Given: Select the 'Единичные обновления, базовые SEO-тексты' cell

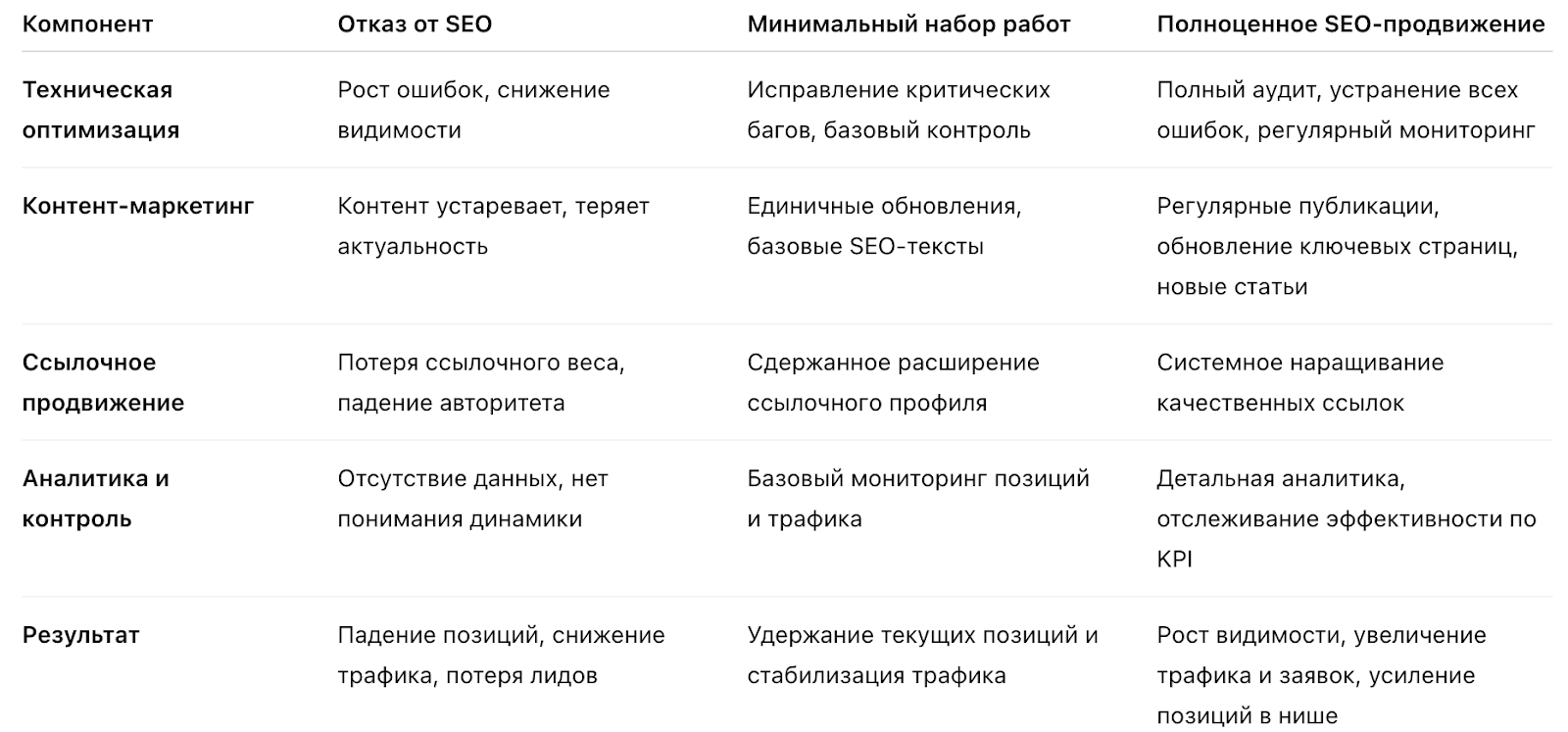Looking at the screenshot, I should (884, 226).
